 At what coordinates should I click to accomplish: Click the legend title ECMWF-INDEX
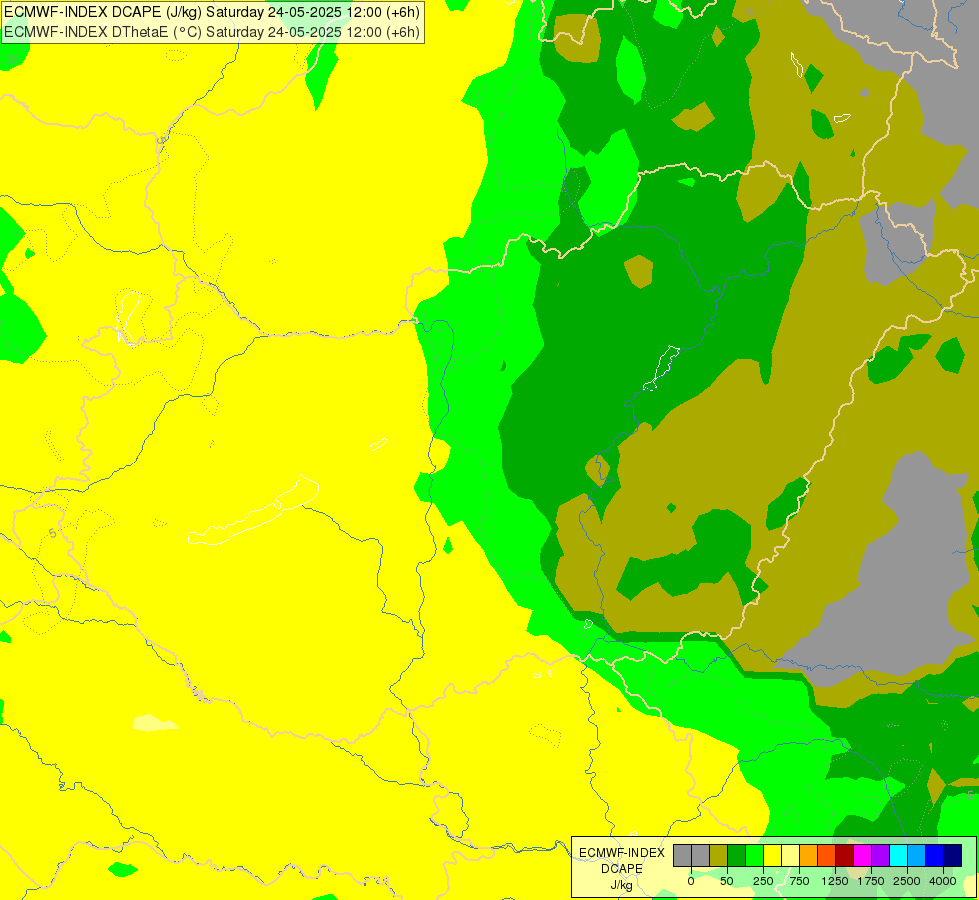(622, 853)
